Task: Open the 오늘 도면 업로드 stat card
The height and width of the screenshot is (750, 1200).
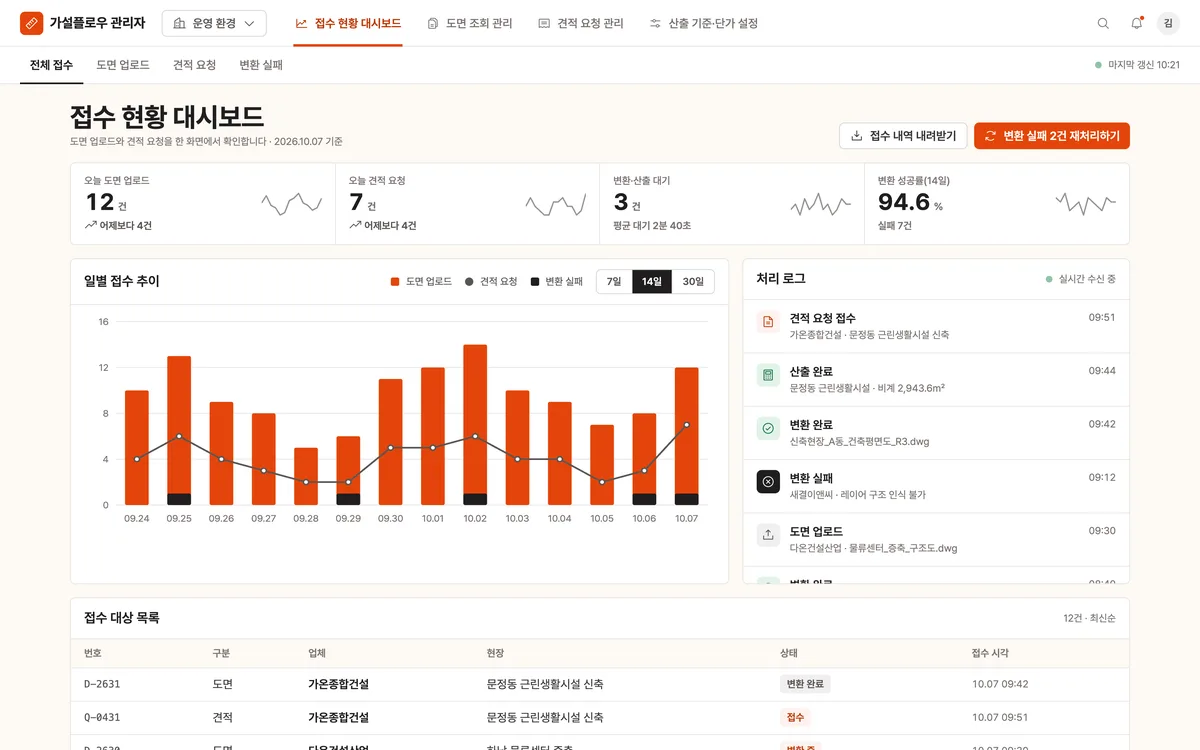Action: pyautogui.click(x=203, y=204)
